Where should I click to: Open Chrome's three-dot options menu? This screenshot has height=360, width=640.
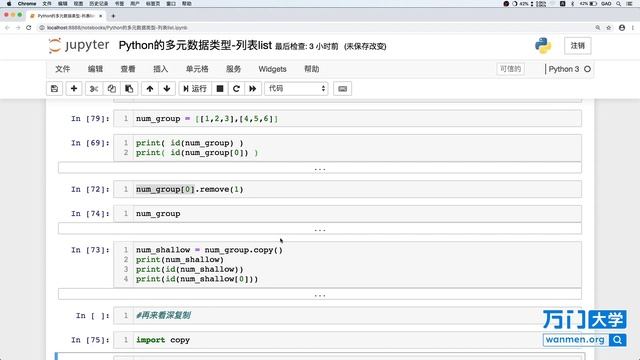tap(633, 28)
